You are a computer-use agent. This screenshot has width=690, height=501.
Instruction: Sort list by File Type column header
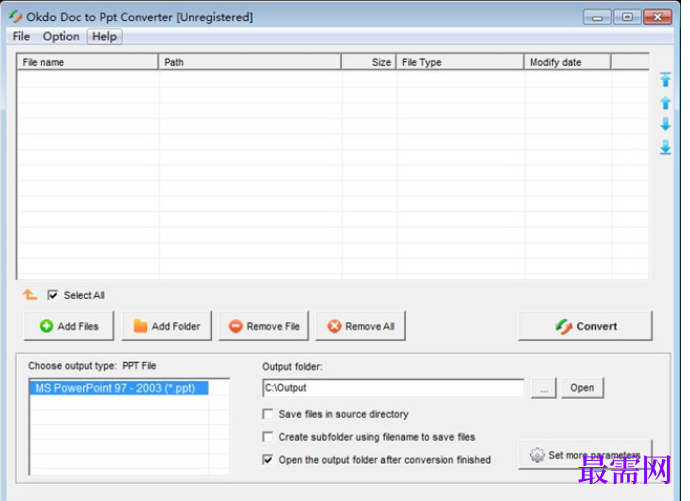[x=460, y=62]
